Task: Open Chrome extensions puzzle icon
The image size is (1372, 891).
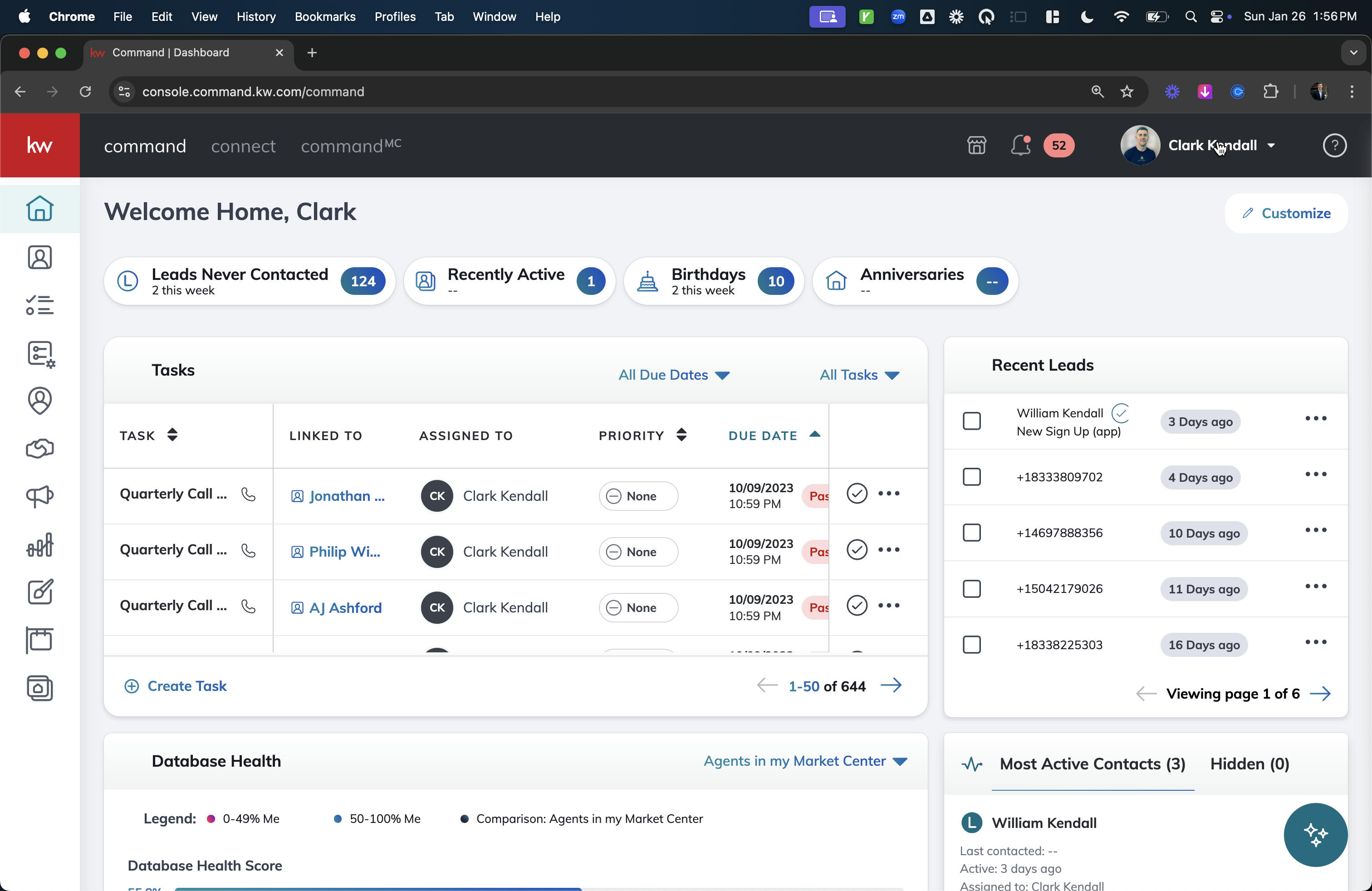Action: (1270, 92)
